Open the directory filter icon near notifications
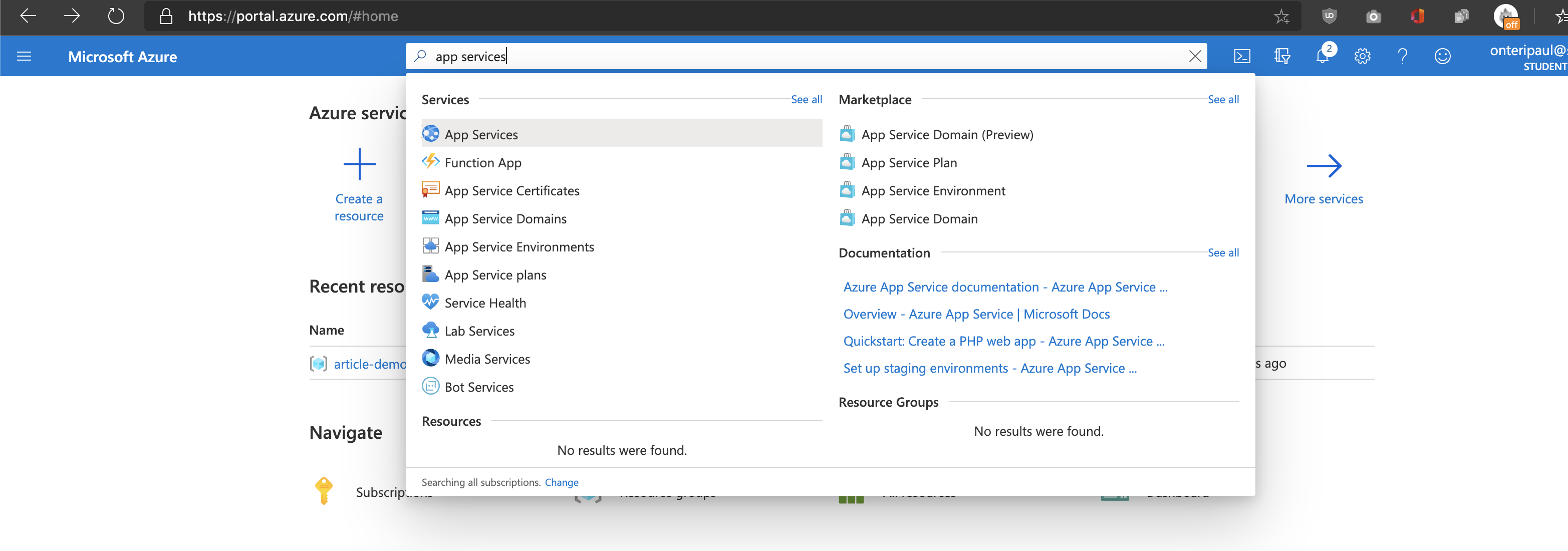 1282,56
